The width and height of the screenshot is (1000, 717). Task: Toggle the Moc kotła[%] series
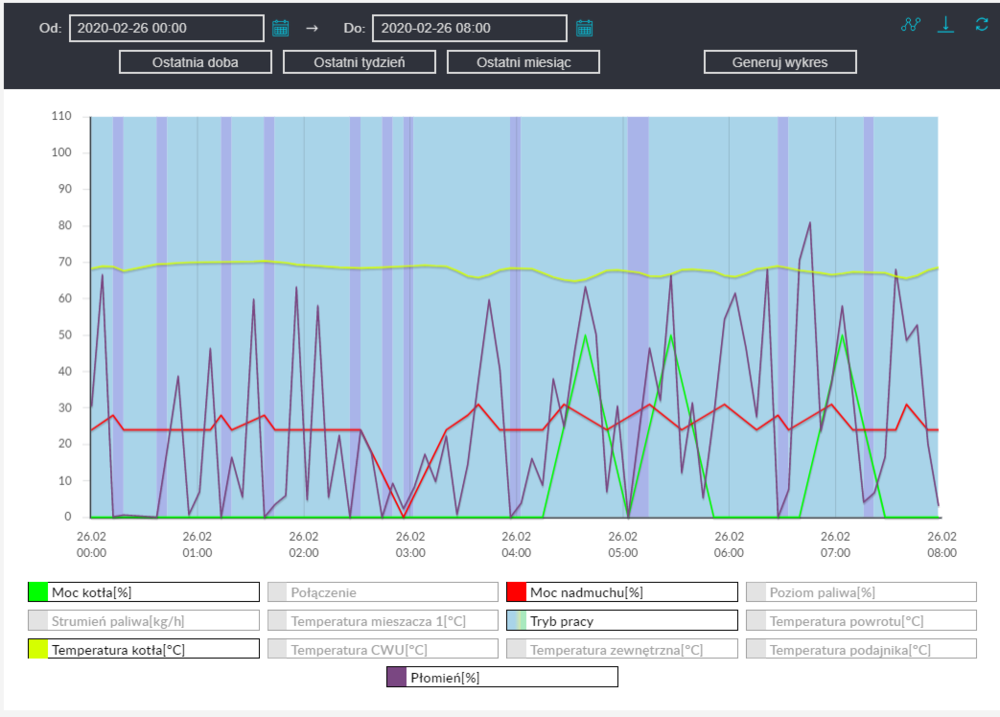click(144, 592)
